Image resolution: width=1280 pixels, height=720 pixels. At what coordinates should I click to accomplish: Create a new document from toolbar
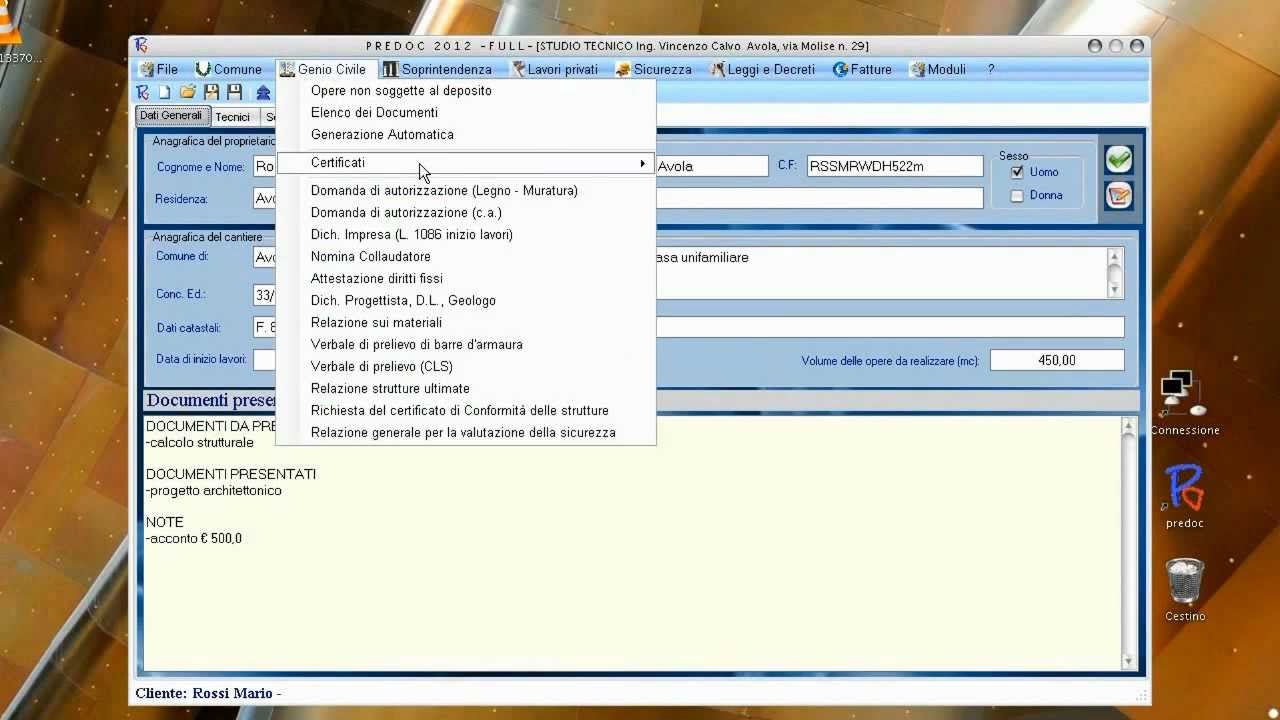click(x=165, y=92)
